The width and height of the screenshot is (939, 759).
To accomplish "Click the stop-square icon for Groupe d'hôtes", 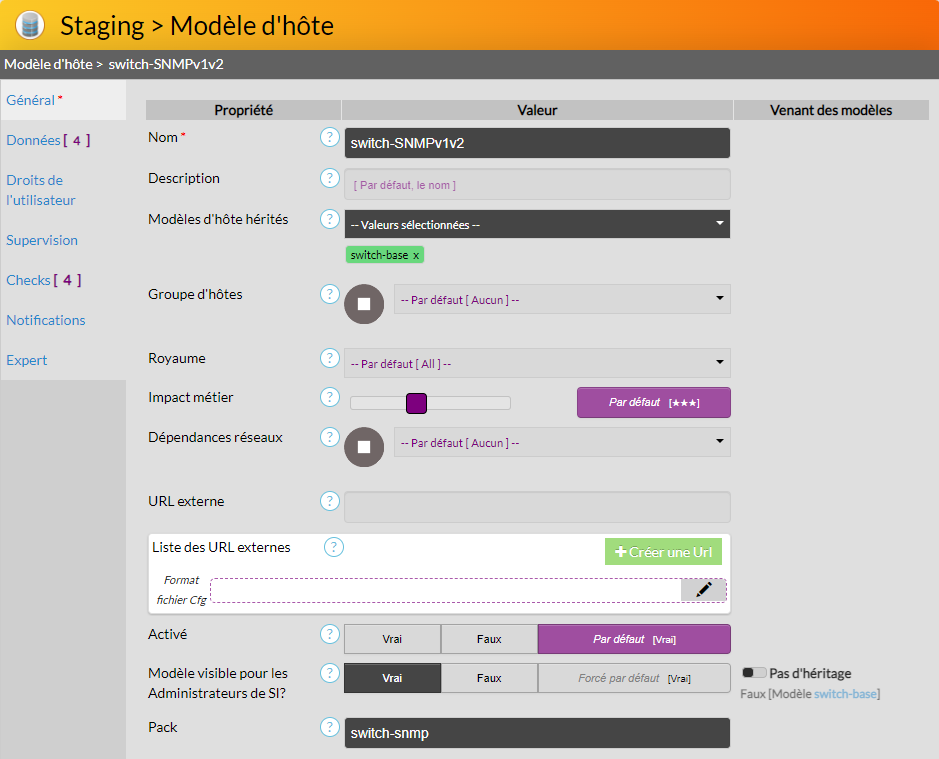I will pos(364,304).
